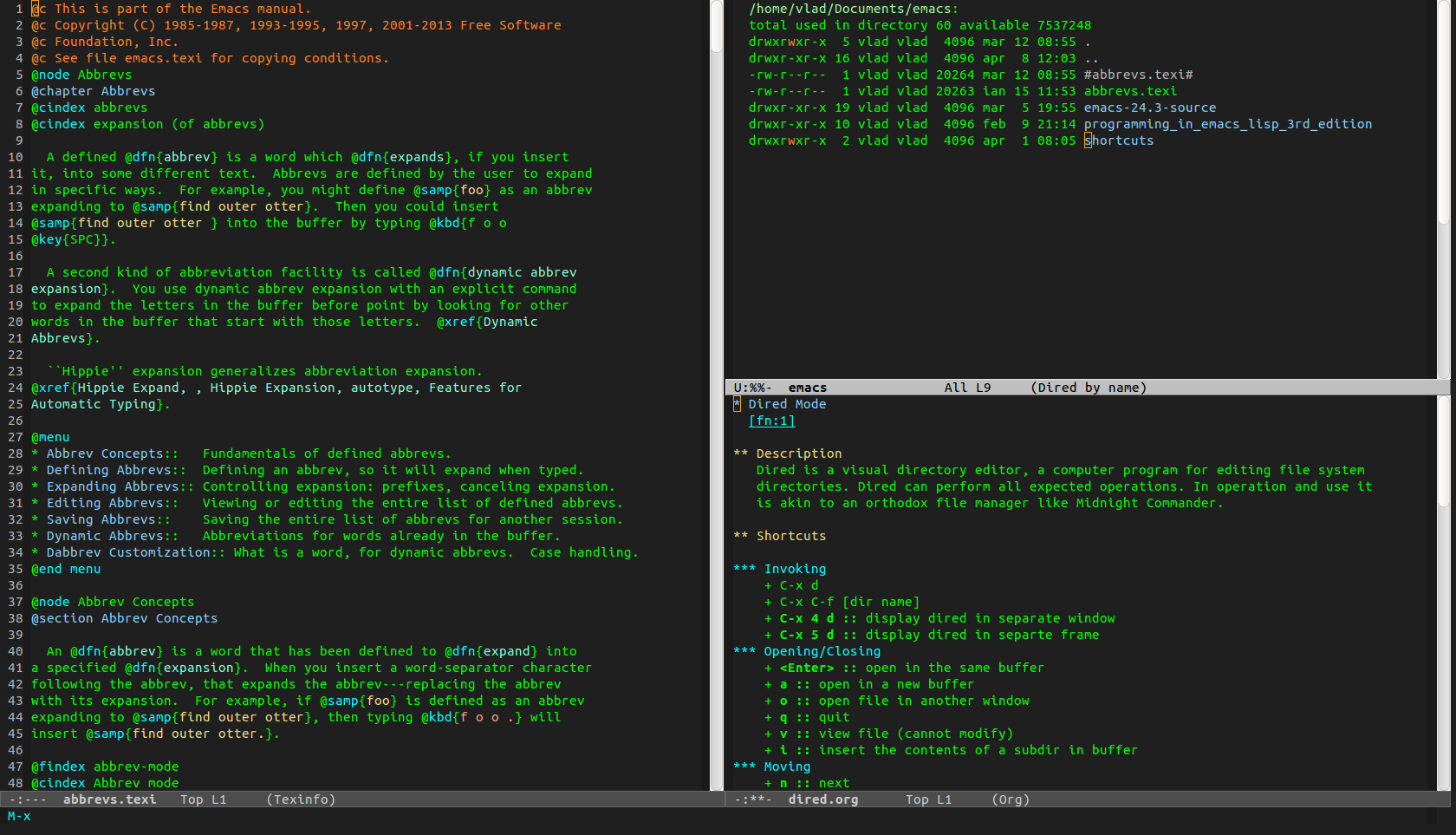The width and height of the screenshot is (1456, 835).
Task: Click '/home/vlad/Documents/emacs:' directory header
Action: click(x=854, y=9)
